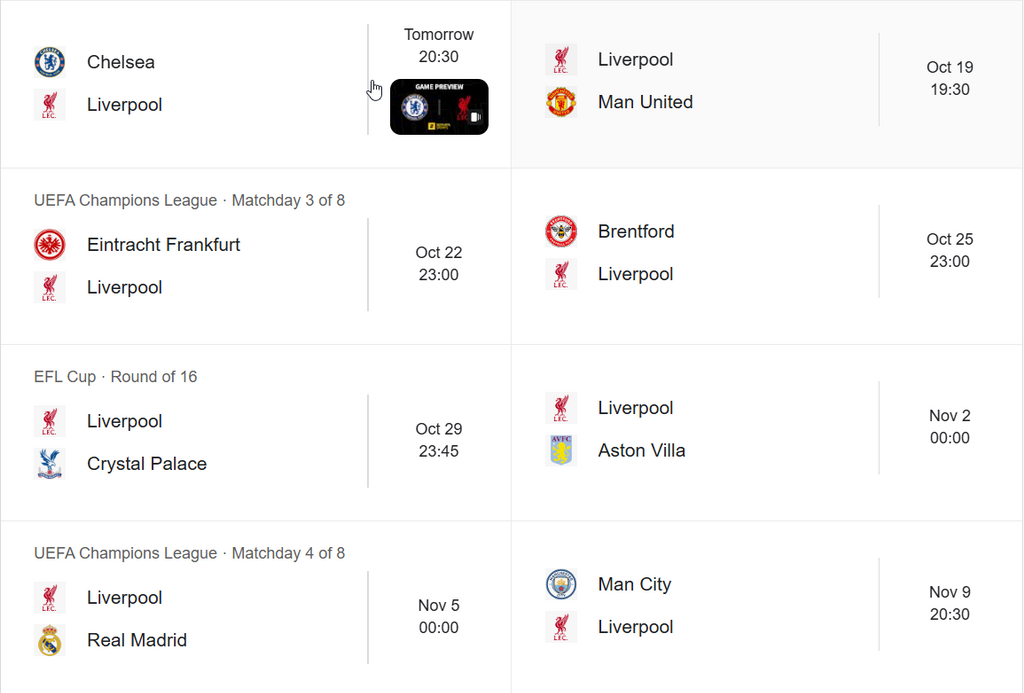This screenshot has width=1024, height=693.
Task: Open the Eintracht Frankfurt team name
Action: 164,245
